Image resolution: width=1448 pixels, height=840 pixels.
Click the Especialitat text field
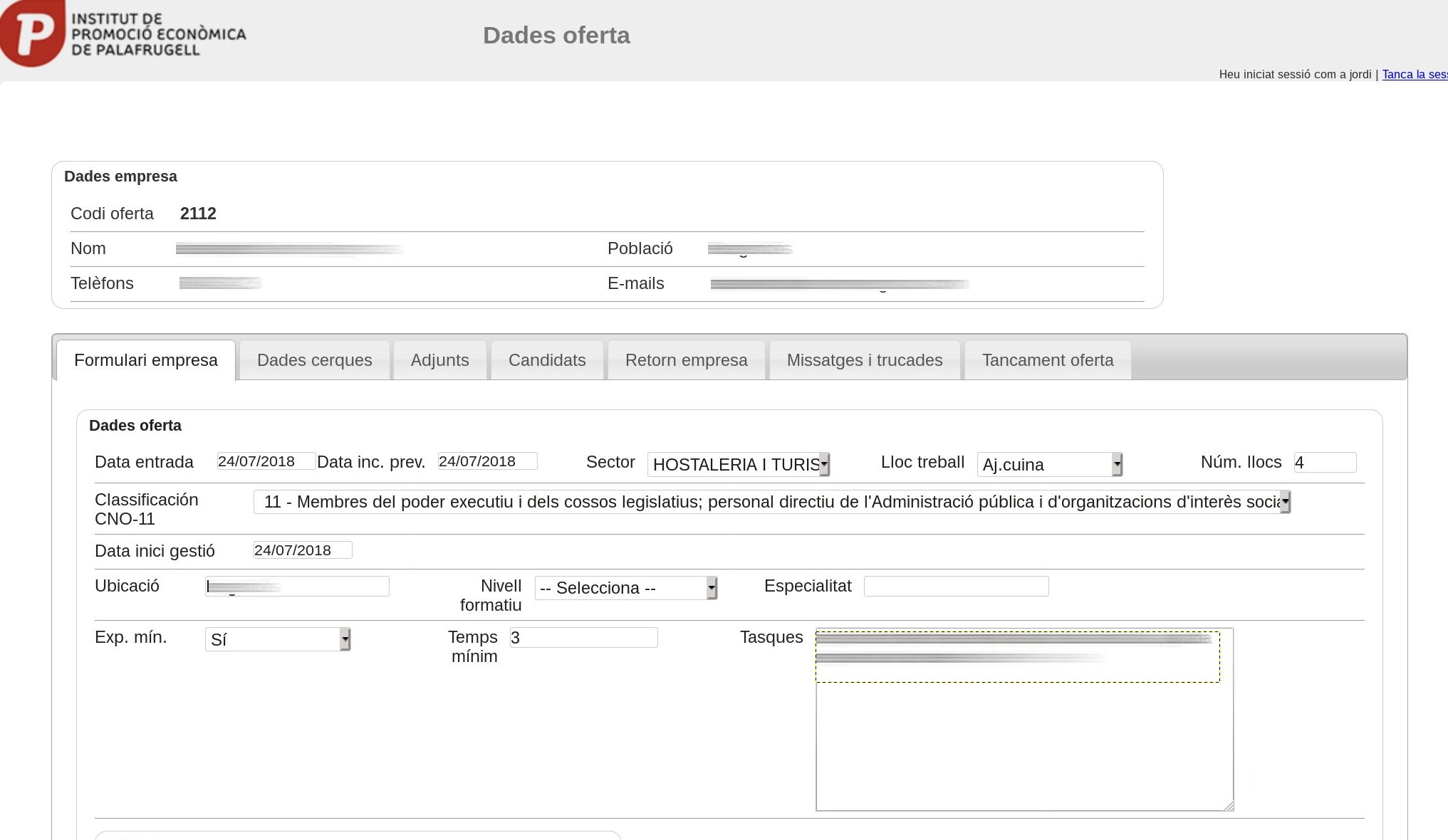(956, 587)
